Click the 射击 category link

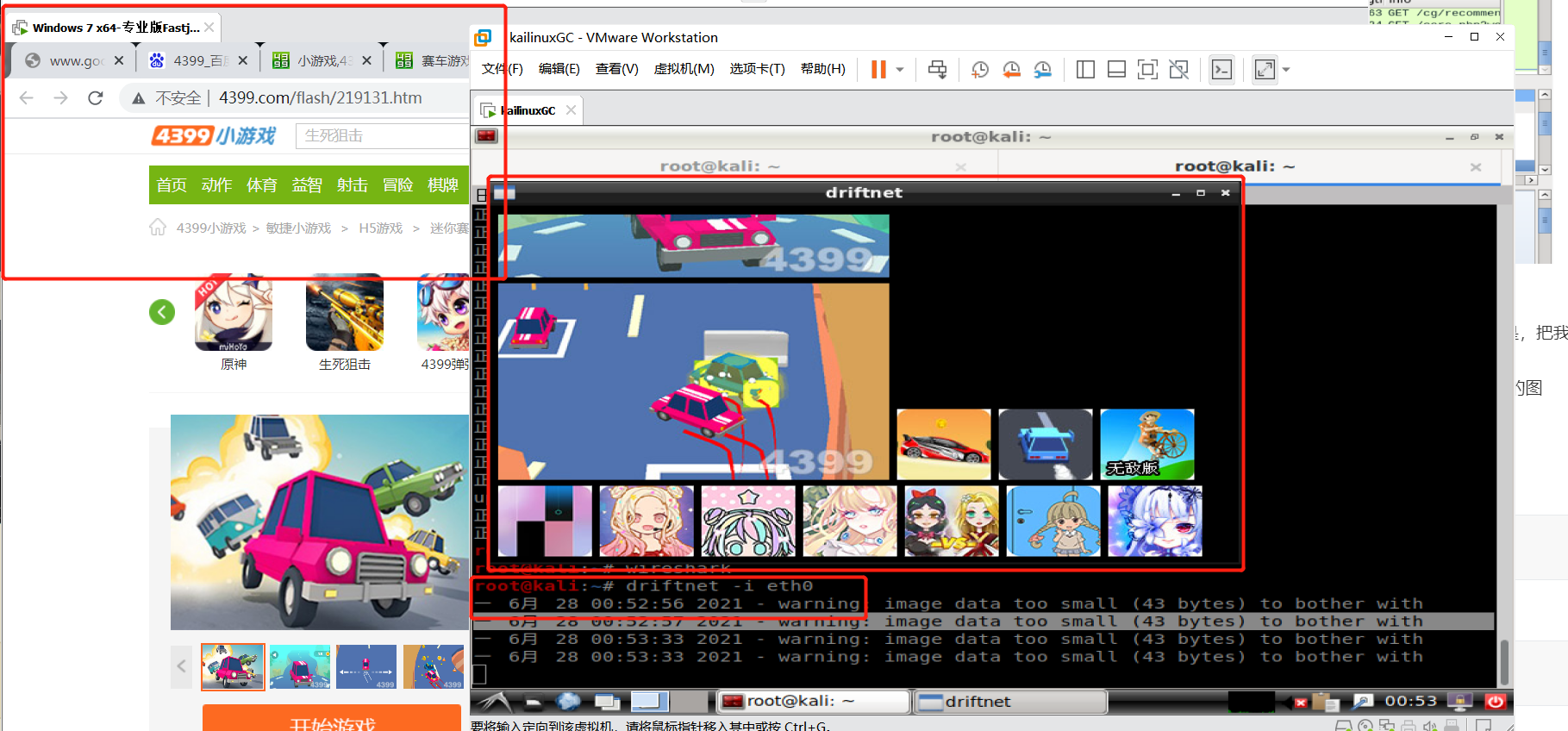click(352, 185)
